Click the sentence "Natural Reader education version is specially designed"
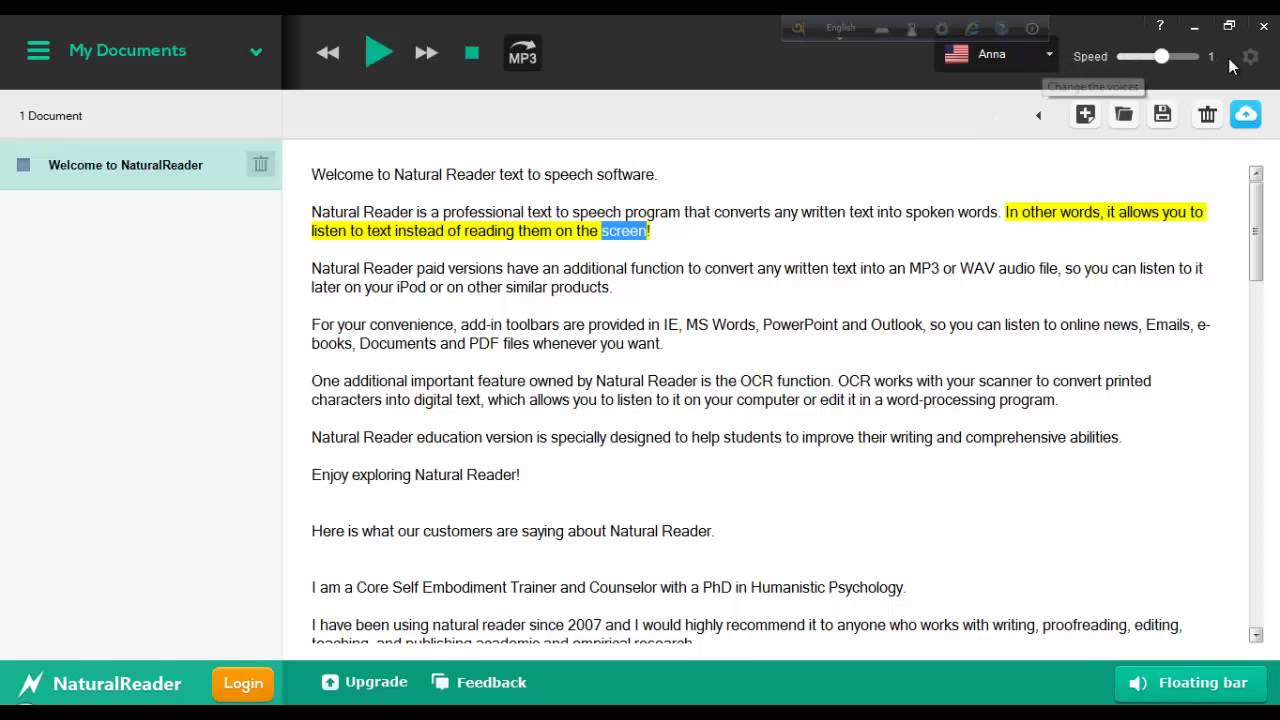 click(716, 437)
